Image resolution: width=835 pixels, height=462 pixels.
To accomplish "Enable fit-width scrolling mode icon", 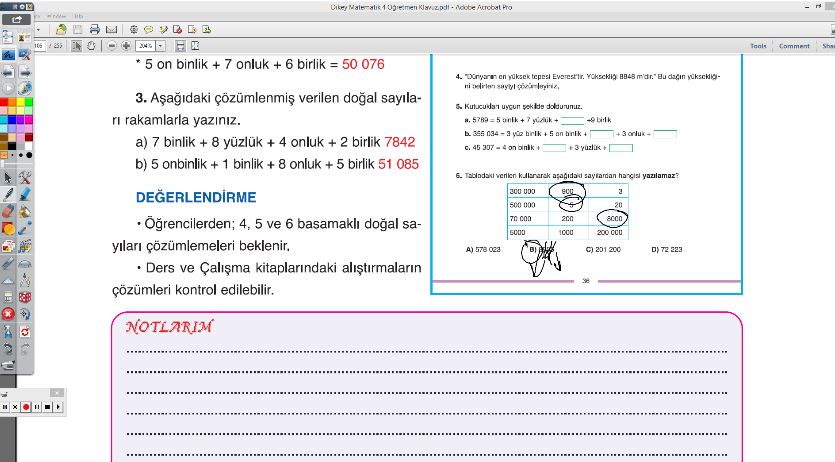I will pos(181,46).
